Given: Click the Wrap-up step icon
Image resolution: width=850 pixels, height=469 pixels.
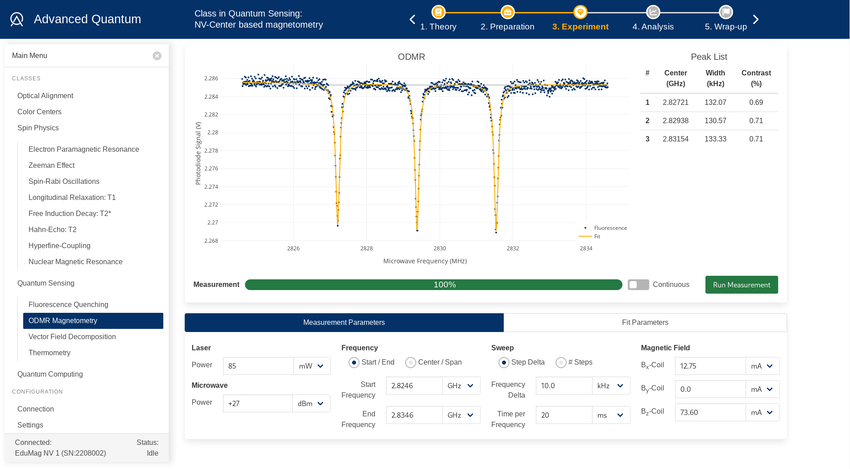Looking at the screenshot, I should (725, 11).
